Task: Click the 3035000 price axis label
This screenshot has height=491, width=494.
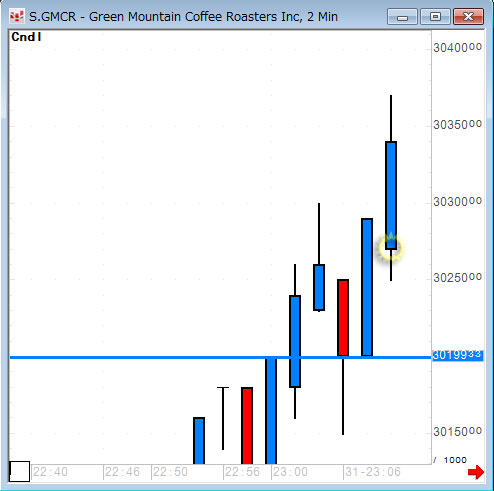Action: [457, 125]
